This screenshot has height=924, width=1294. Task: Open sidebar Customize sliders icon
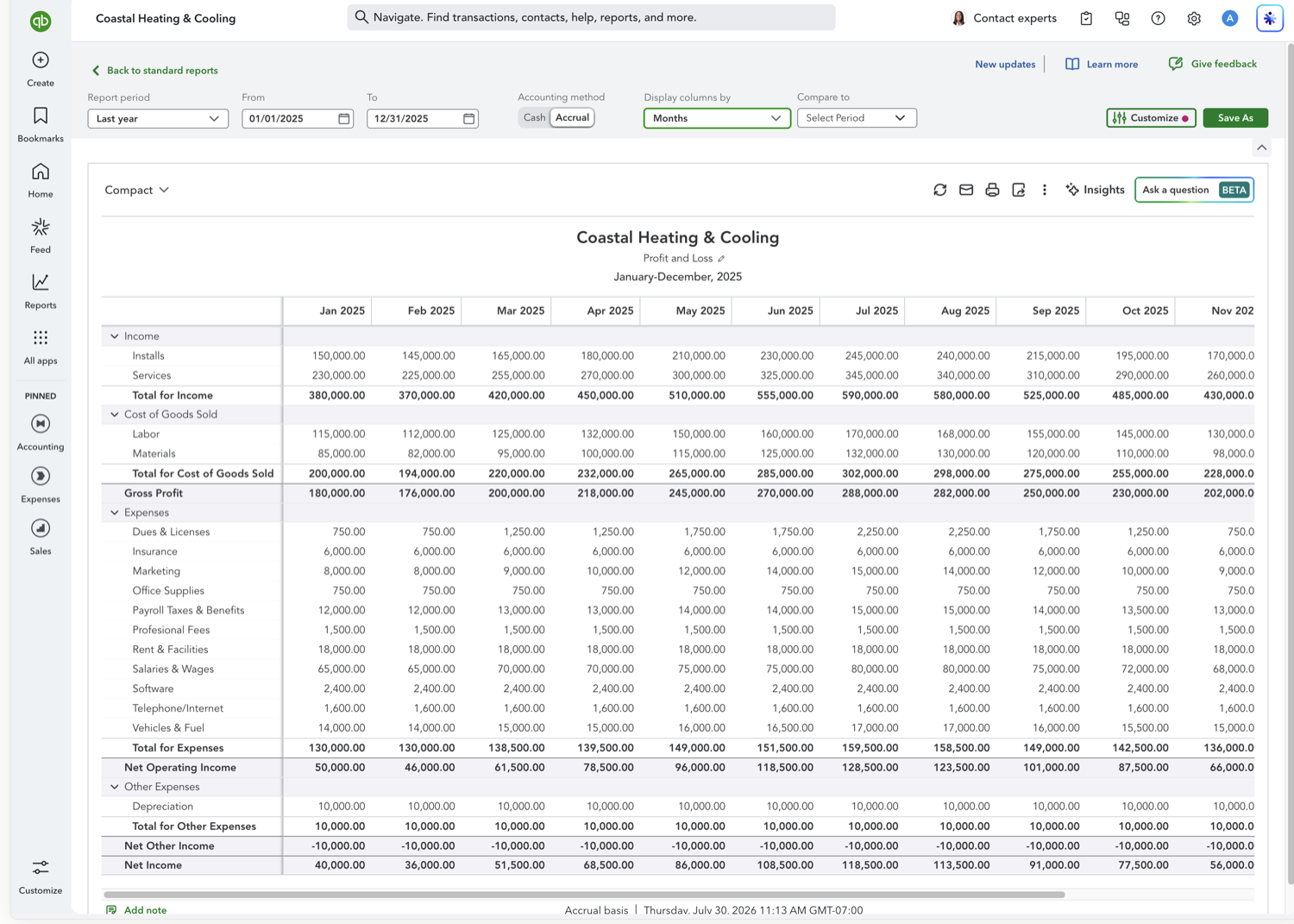41,867
